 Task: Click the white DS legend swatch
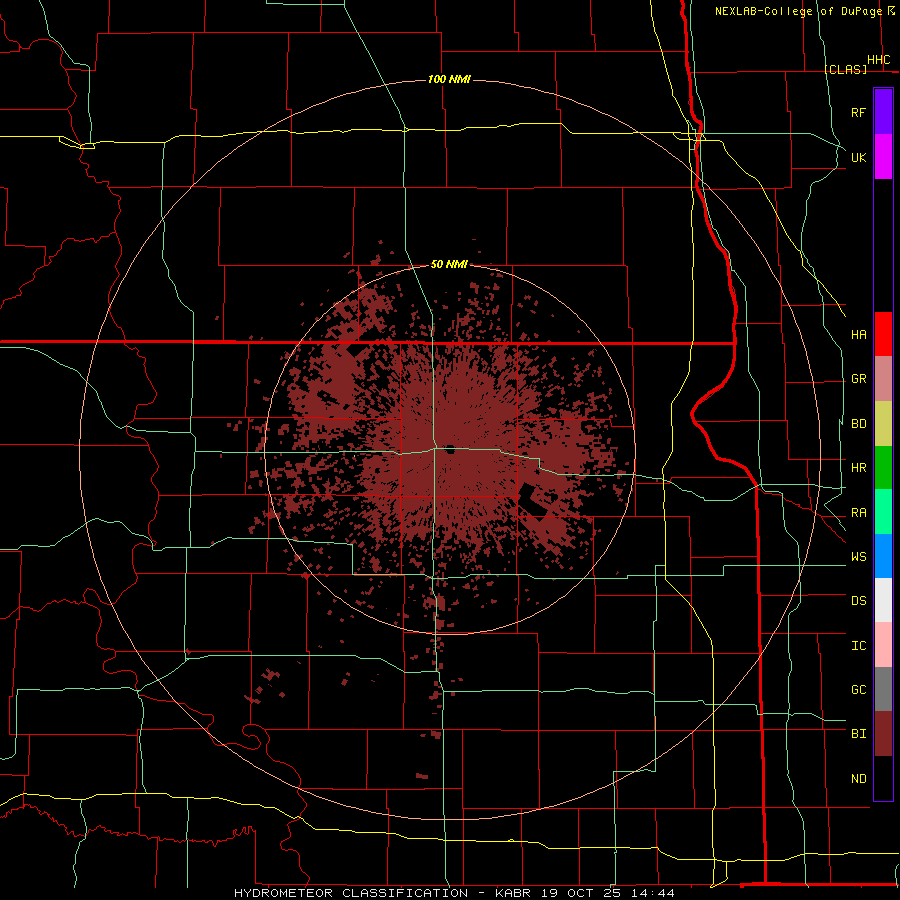[x=883, y=600]
